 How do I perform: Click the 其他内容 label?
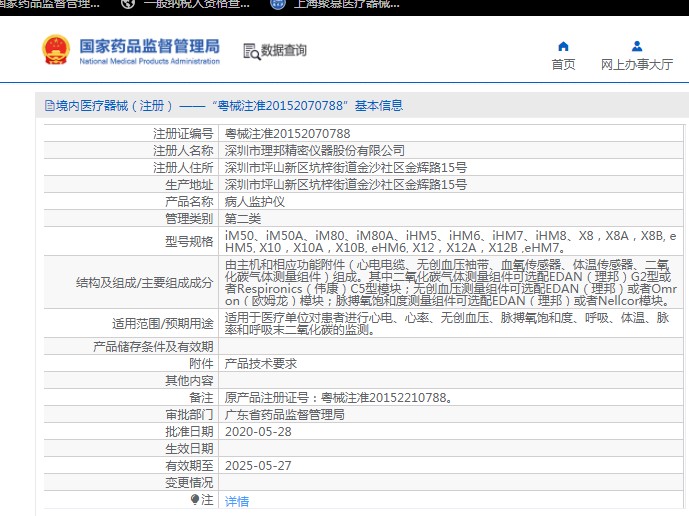pos(189,381)
